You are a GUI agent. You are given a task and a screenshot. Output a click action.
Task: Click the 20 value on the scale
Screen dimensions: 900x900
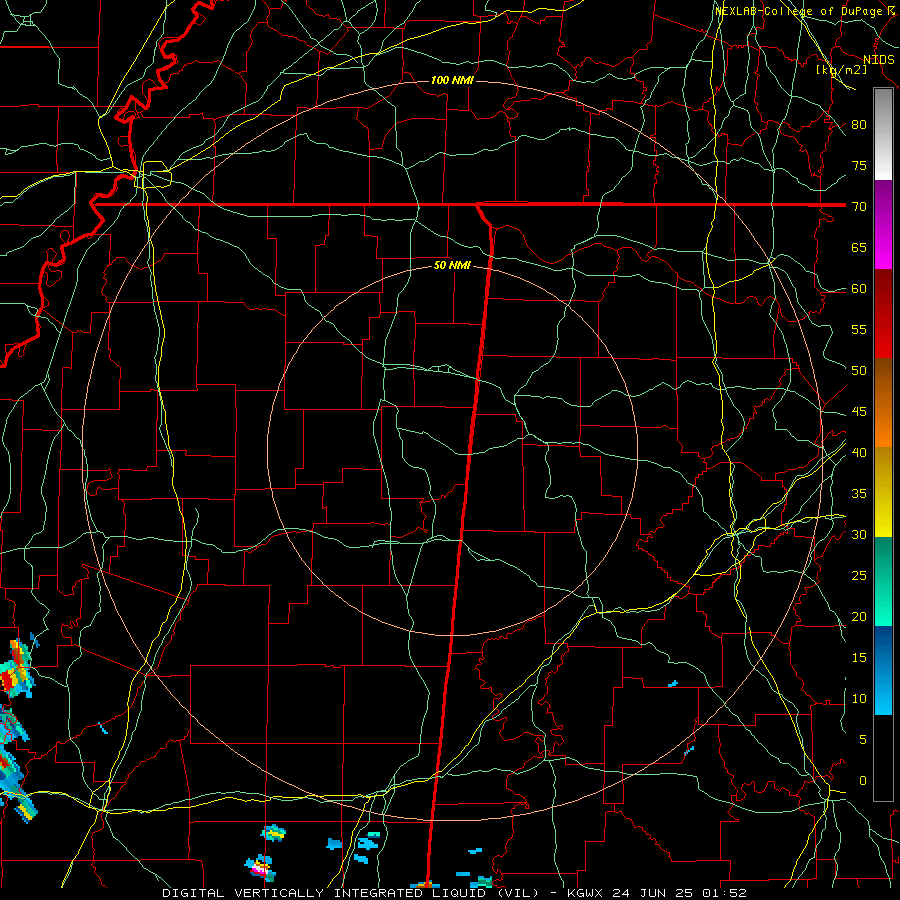coord(859,617)
